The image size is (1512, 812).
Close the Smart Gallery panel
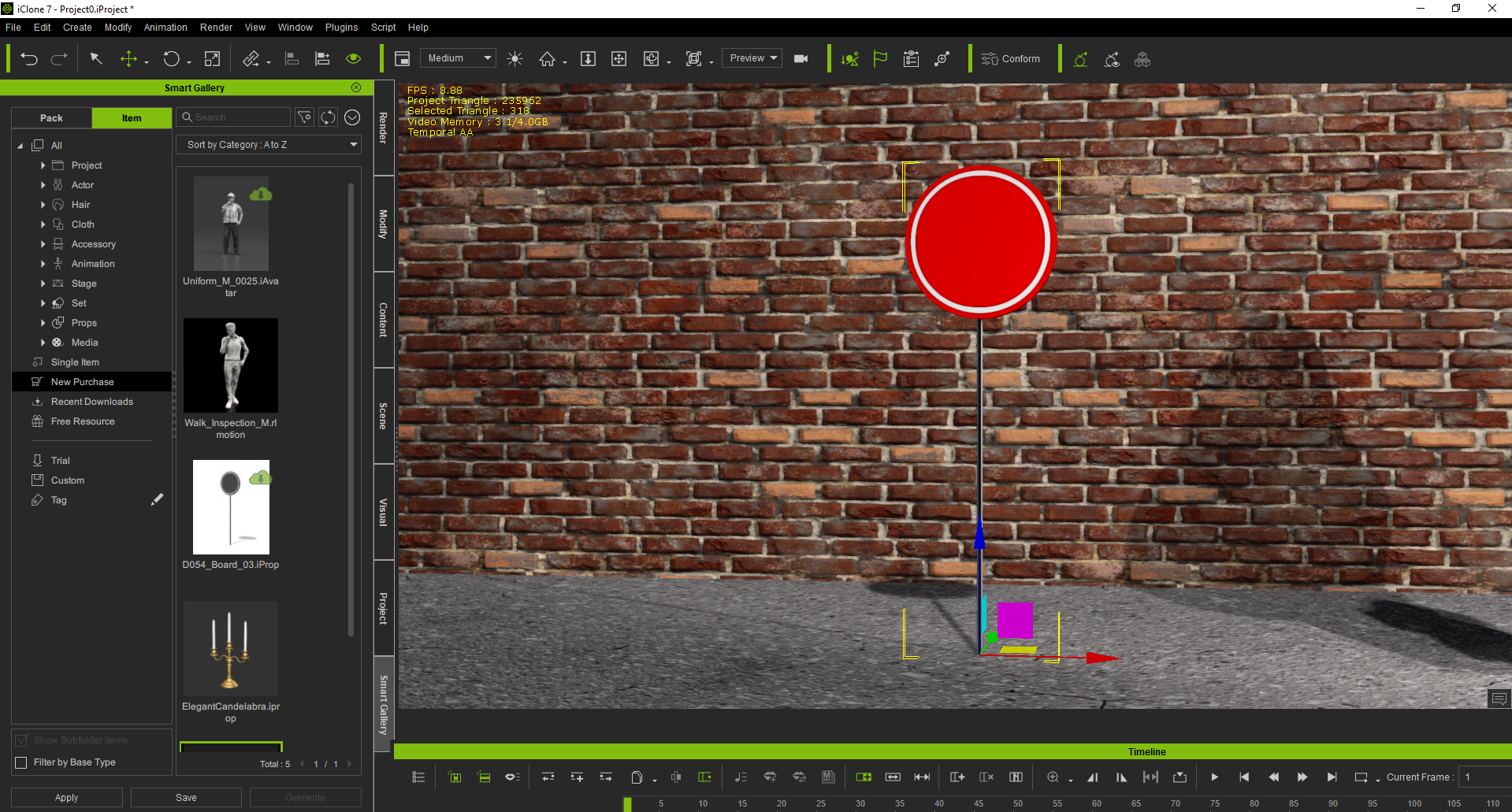pyautogui.click(x=356, y=87)
